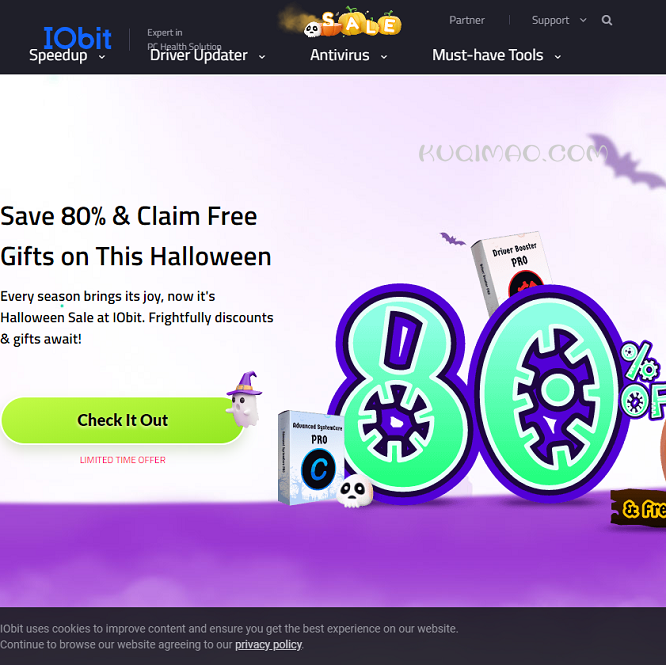Open the Halloween SALE pumpkin banner
The image size is (666, 665).
(x=341, y=22)
